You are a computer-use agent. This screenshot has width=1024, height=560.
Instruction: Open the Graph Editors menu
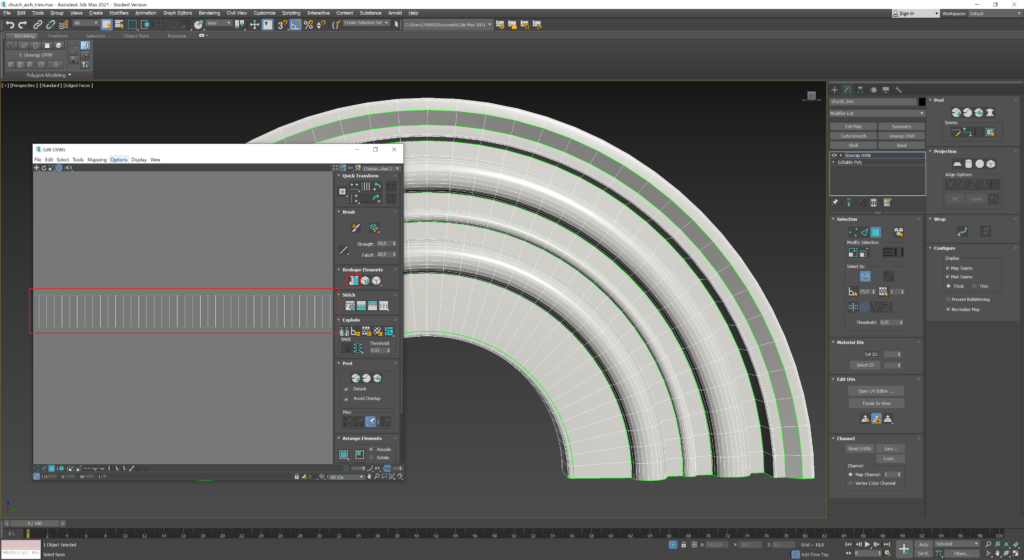pyautogui.click(x=178, y=13)
